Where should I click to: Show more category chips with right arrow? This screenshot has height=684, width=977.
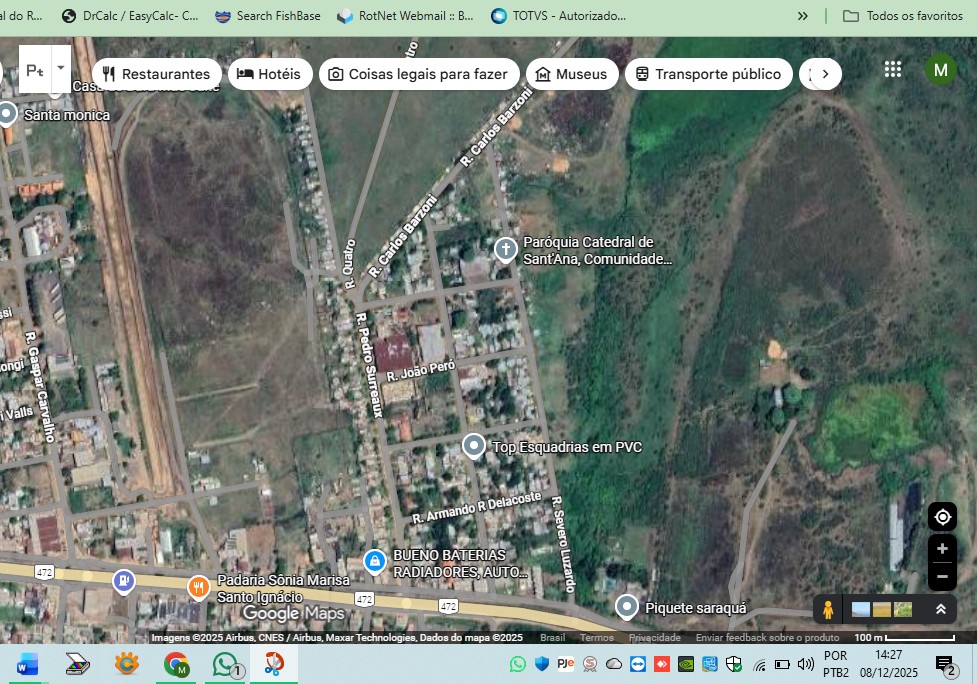point(825,74)
